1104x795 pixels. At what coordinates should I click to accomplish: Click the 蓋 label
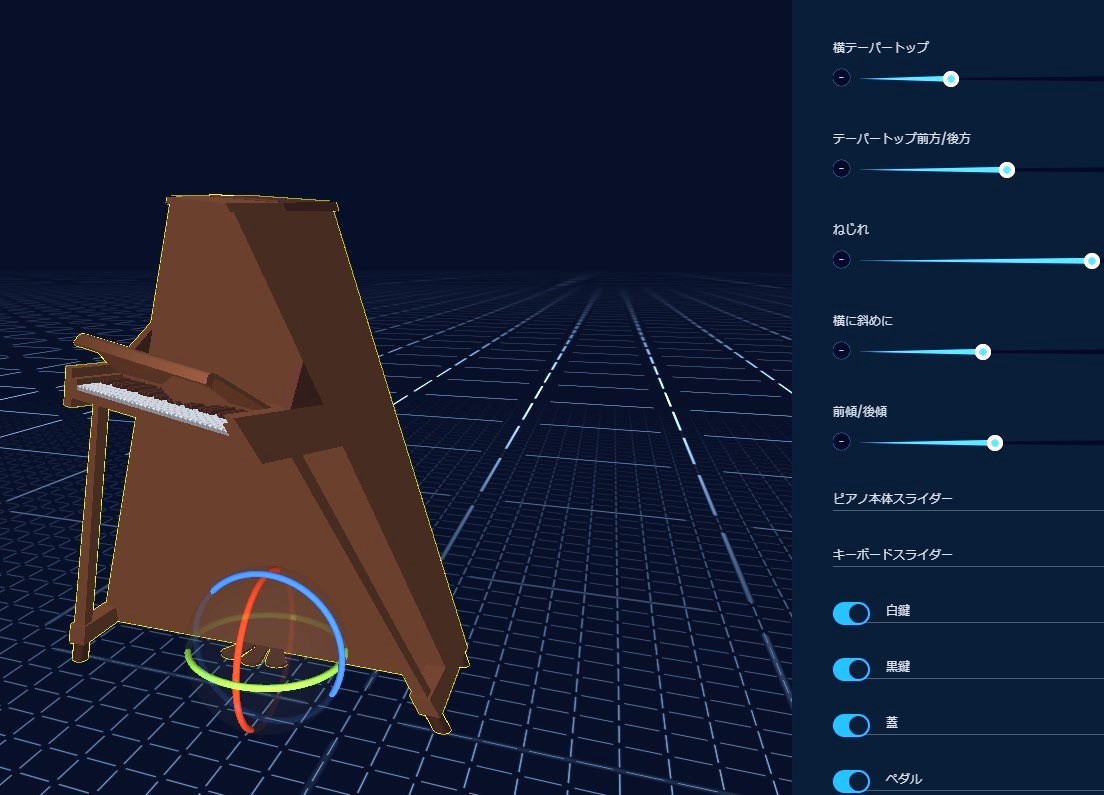[892, 722]
